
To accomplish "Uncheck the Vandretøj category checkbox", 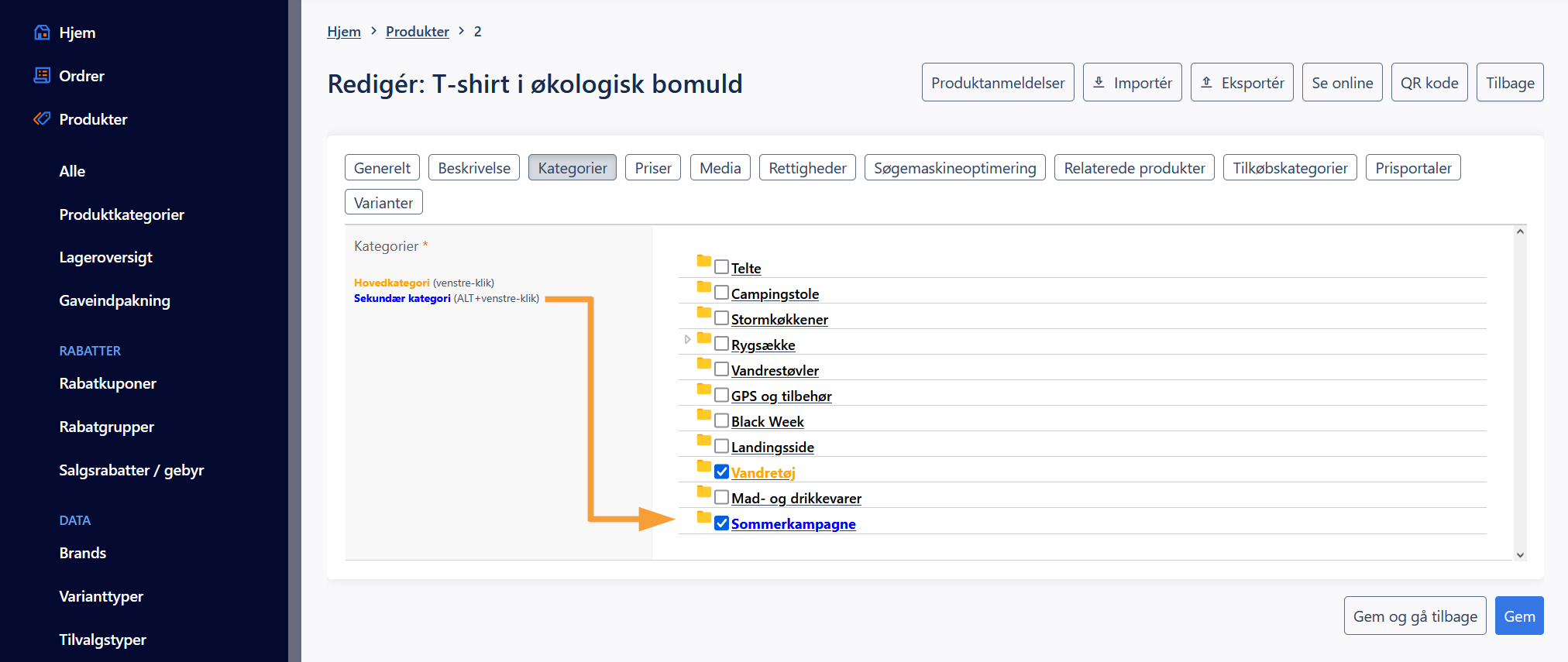I will [722, 472].
